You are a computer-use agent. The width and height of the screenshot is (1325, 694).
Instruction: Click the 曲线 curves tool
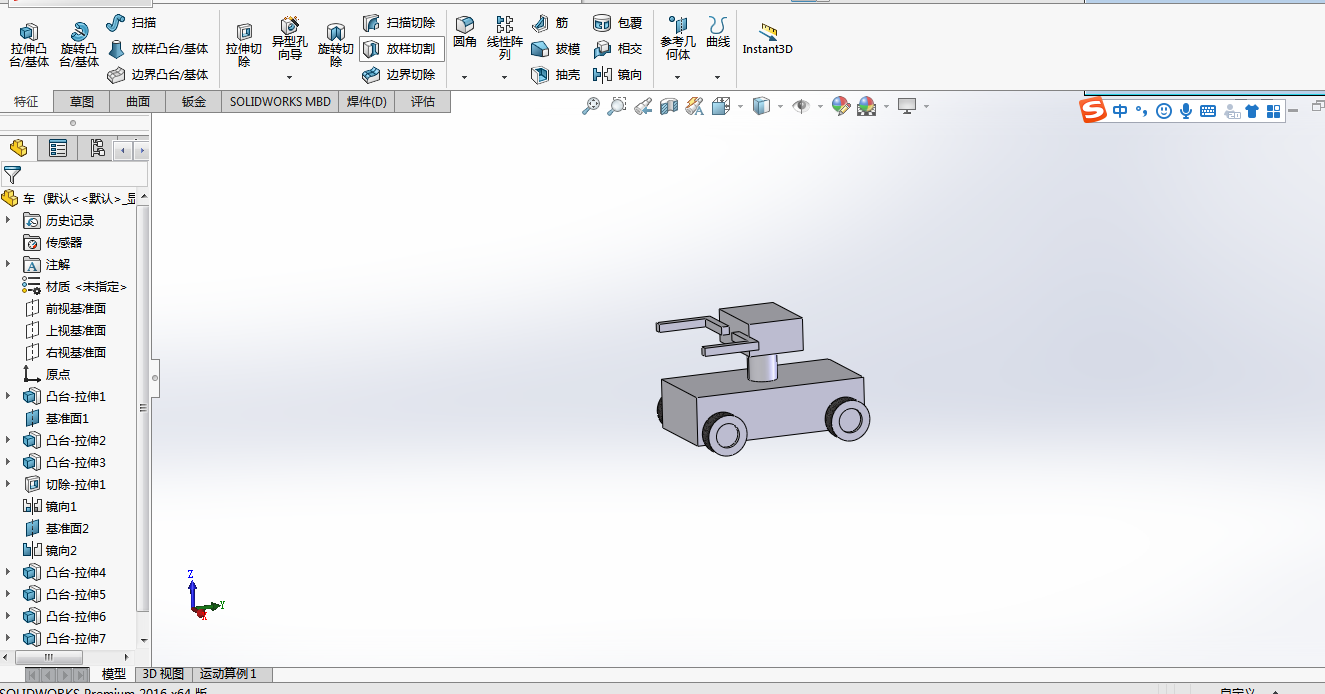pos(718,32)
